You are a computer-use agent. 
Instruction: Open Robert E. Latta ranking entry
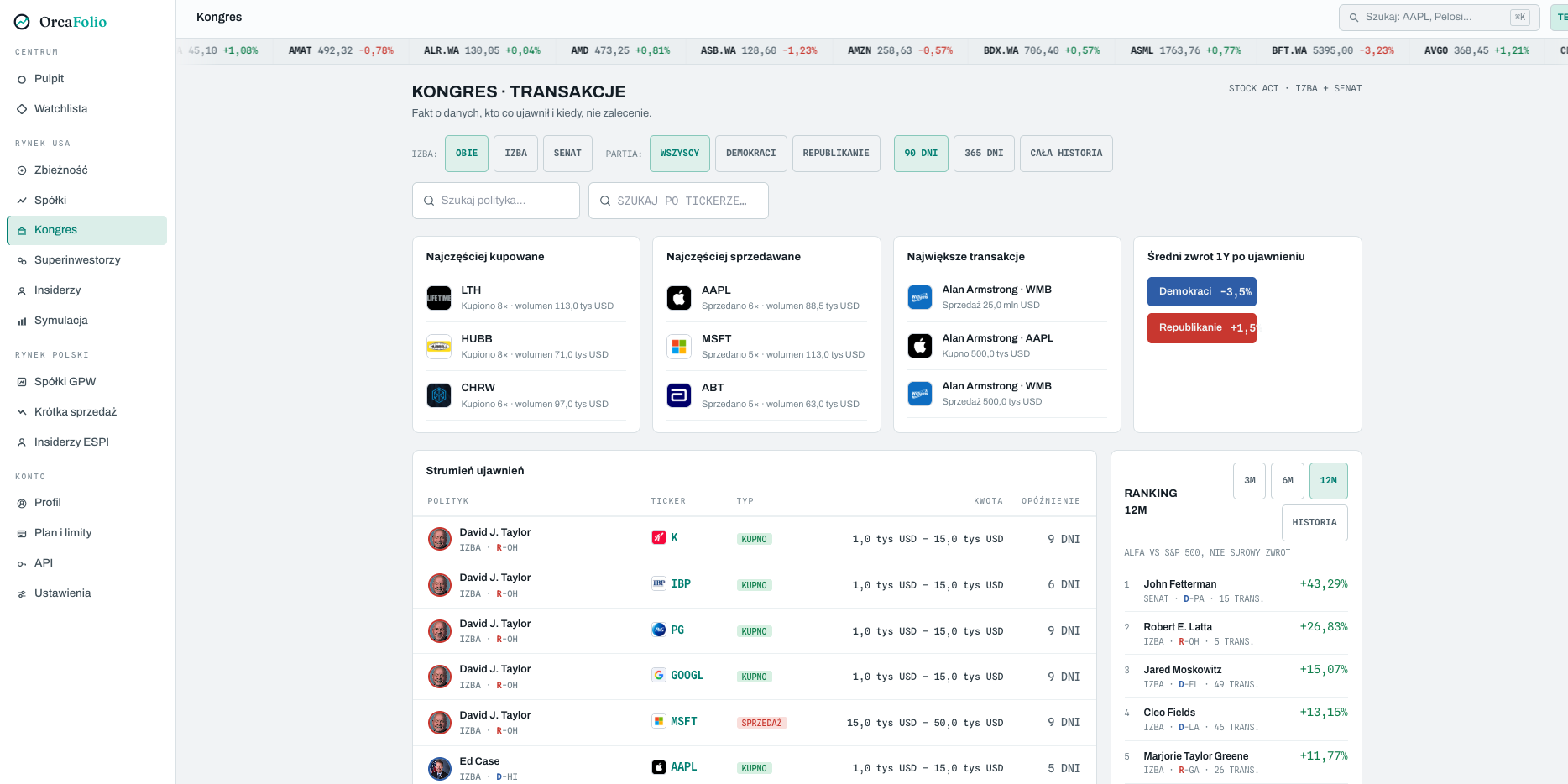(x=1236, y=634)
